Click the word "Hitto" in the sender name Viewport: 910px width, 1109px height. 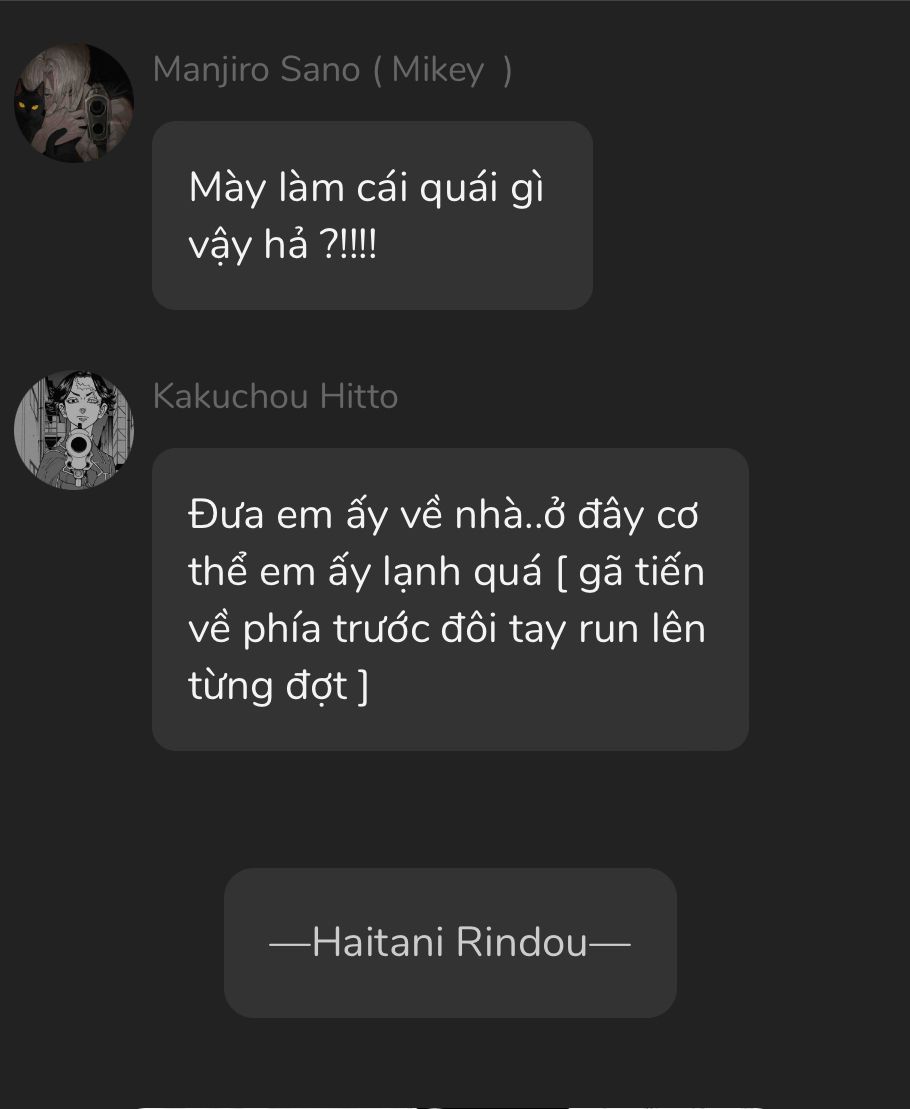(358, 396)
